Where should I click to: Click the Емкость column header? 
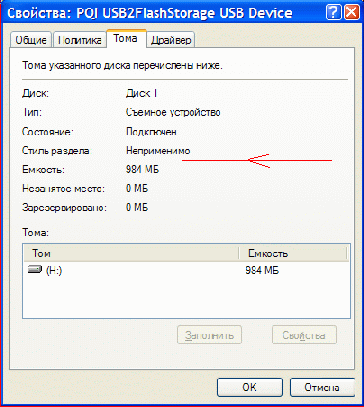point(294,253)
